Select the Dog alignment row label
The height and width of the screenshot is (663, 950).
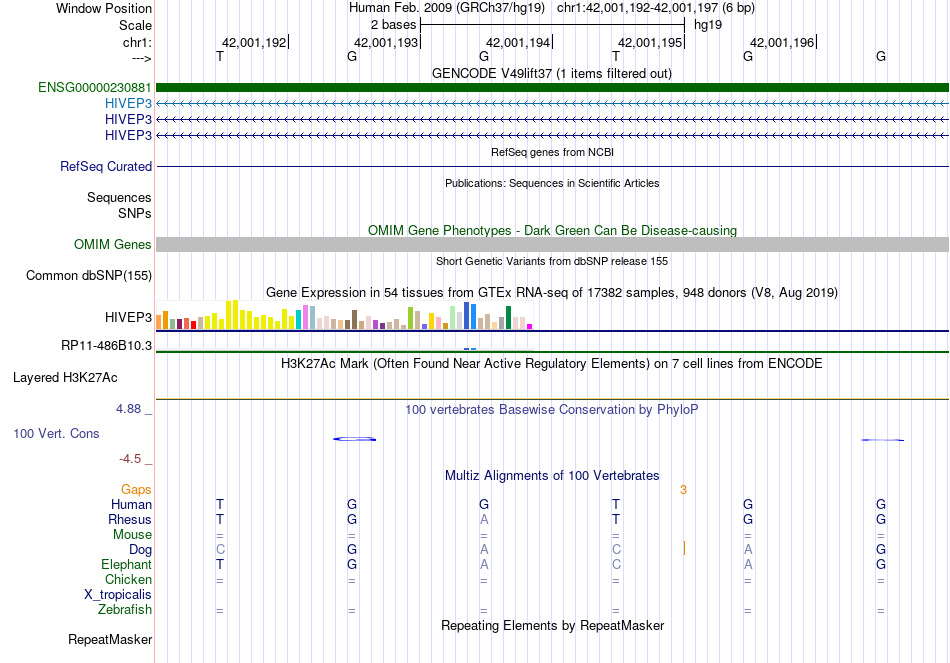tap(140, 550)
